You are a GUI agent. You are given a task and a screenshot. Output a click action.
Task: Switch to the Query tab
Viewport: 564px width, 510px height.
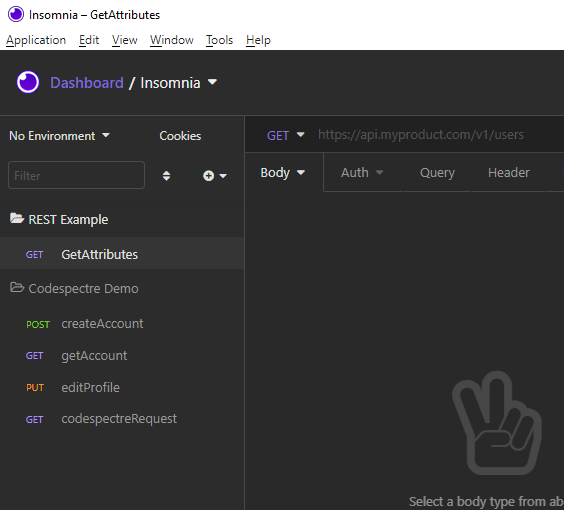point(437,173)
